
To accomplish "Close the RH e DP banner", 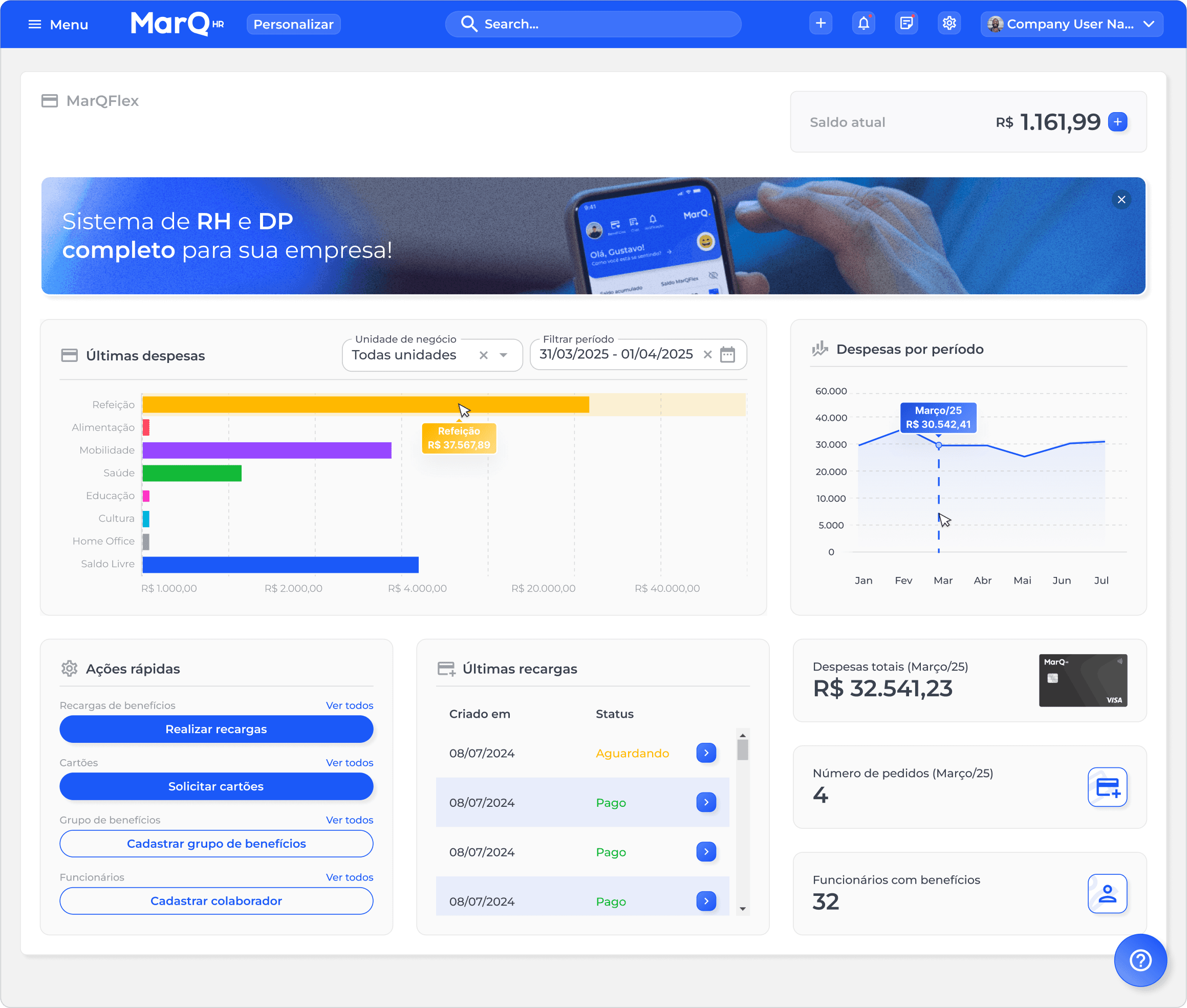I will [x=1121, y=200].
